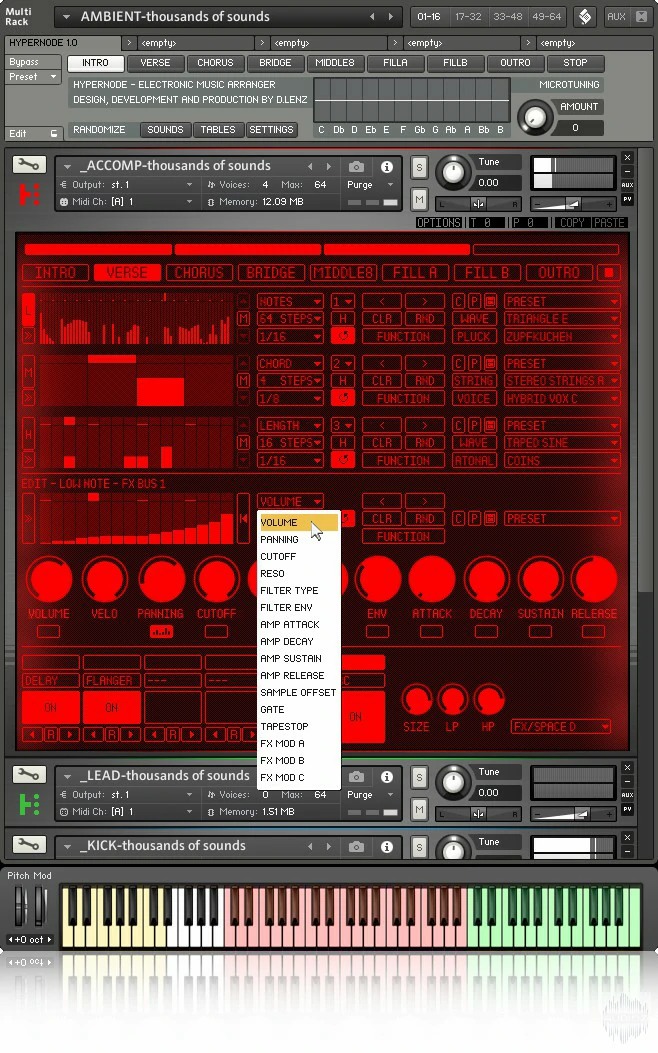
Task: Open Preset dropdown under Bypass
Action: point(34,77)
